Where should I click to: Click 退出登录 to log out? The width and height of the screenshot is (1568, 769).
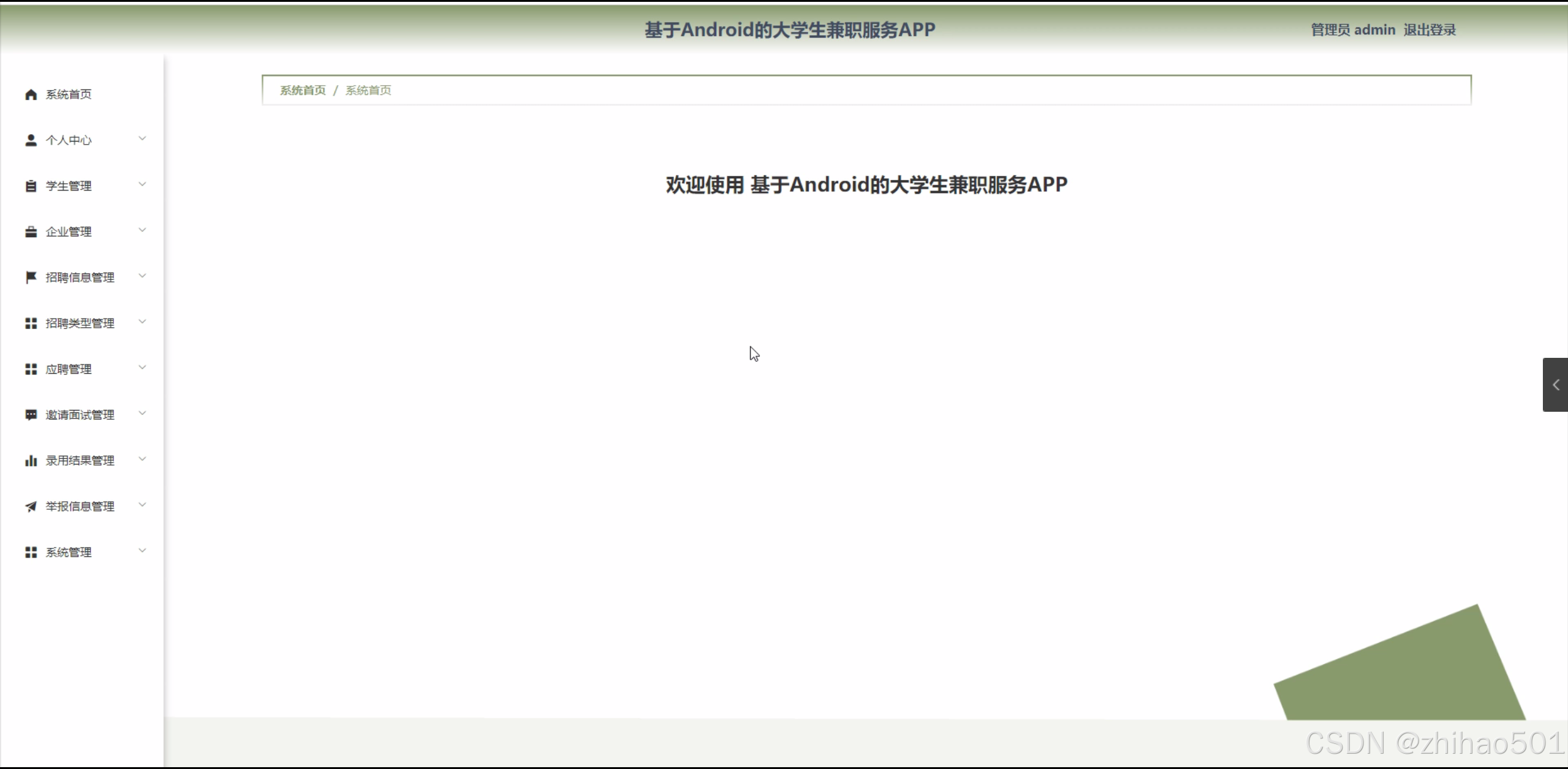point(1430,29)
